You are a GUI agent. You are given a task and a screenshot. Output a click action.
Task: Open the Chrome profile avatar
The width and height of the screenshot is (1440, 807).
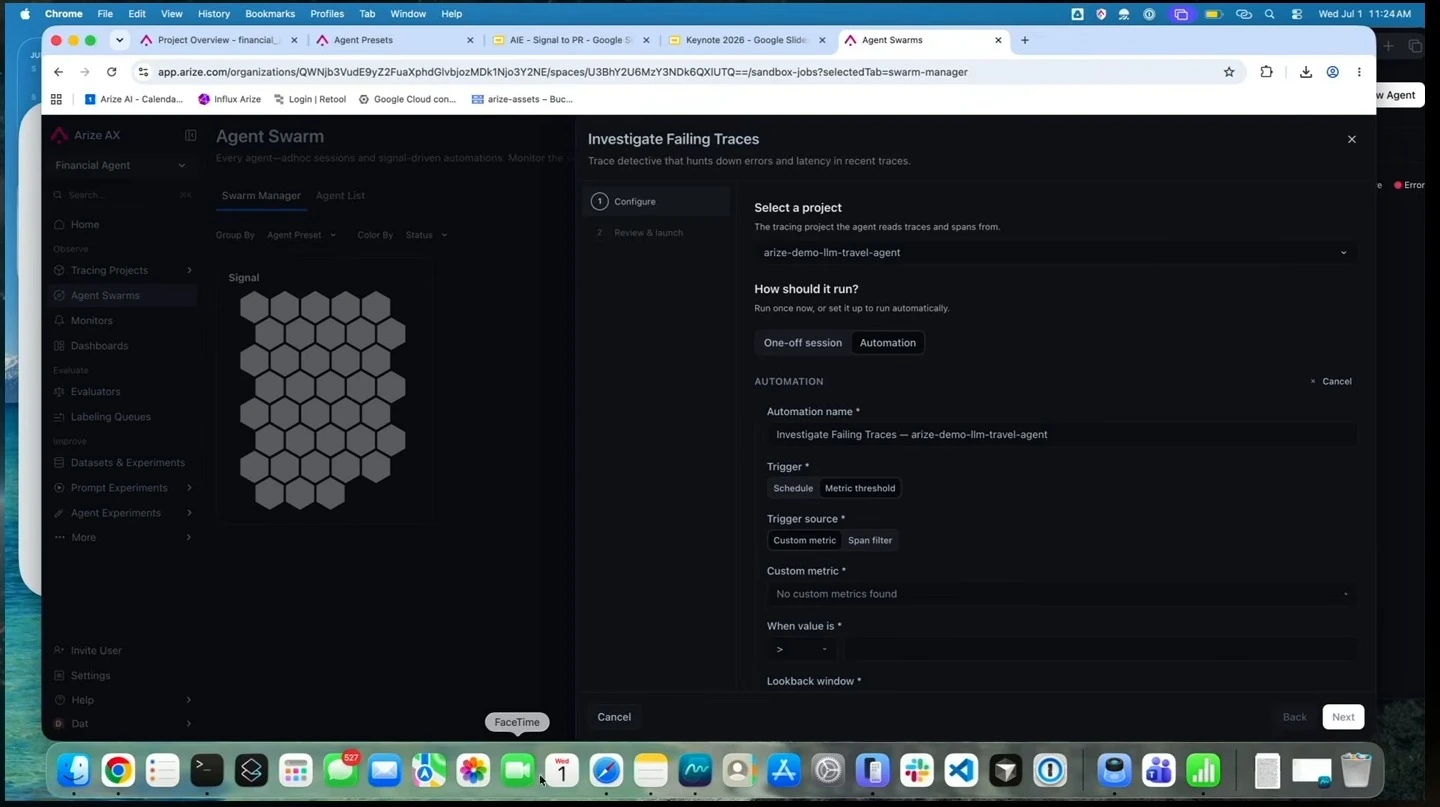1332,72
